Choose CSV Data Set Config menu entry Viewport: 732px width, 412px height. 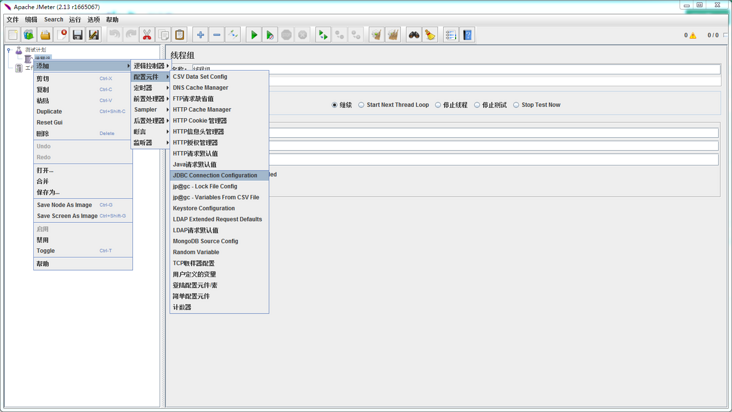tap(200, 77)
